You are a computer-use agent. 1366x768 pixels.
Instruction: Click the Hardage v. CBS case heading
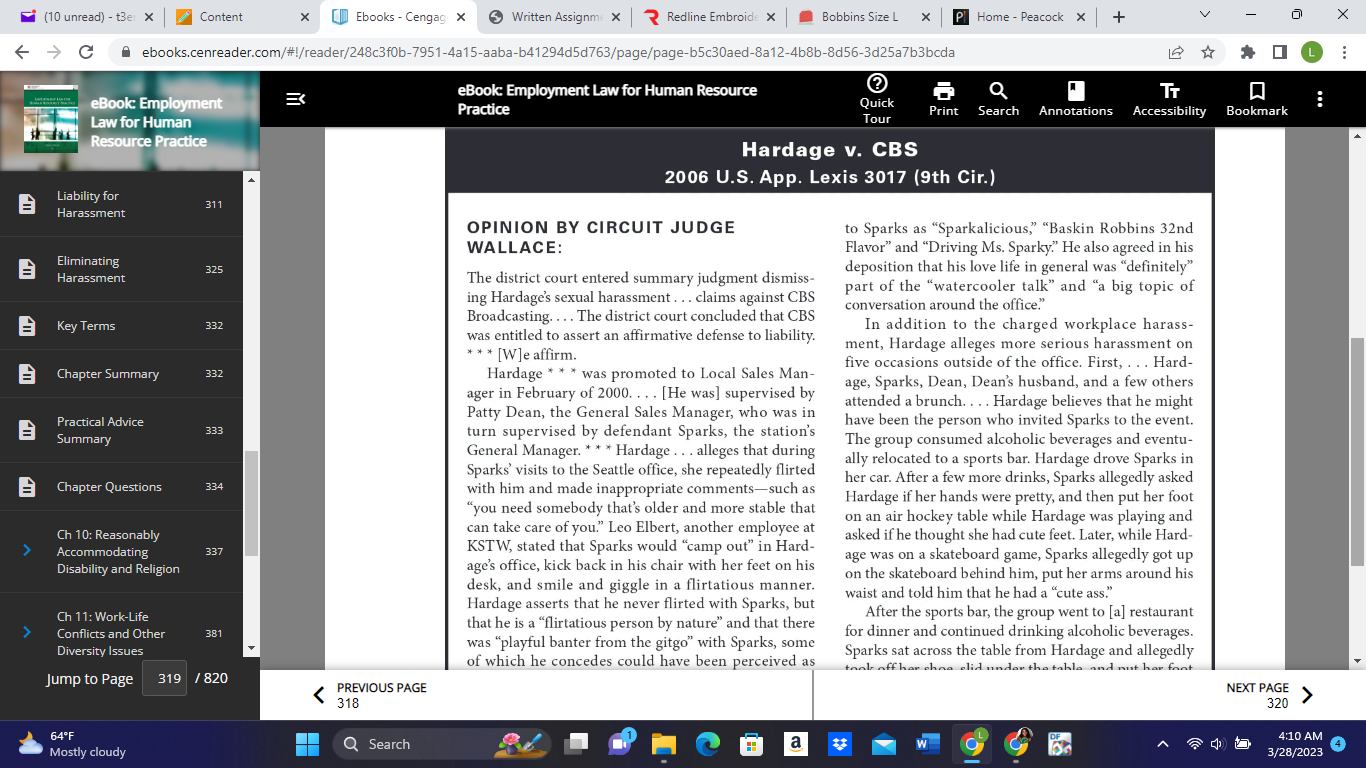pos(830,150)
